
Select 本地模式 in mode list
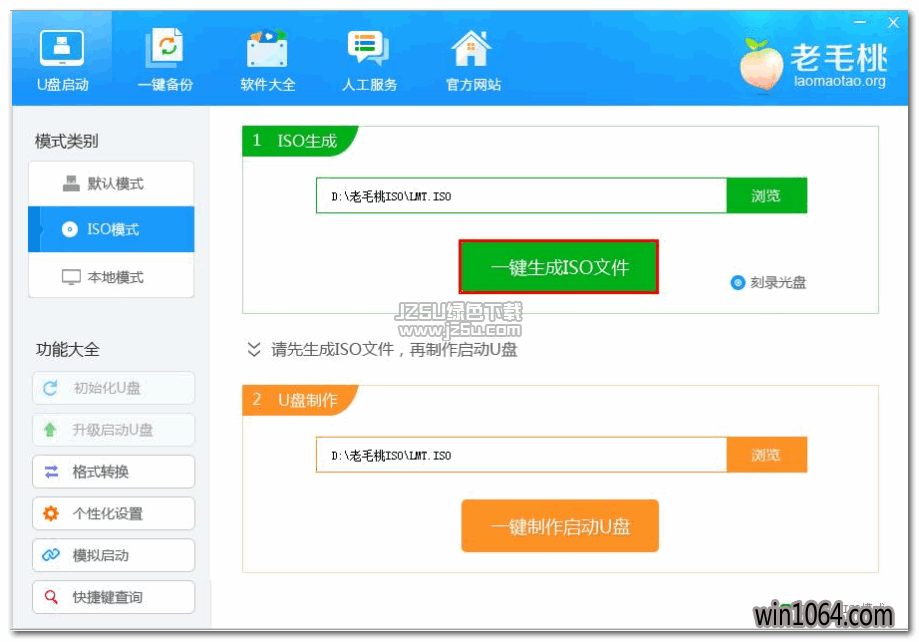(111, 276)
